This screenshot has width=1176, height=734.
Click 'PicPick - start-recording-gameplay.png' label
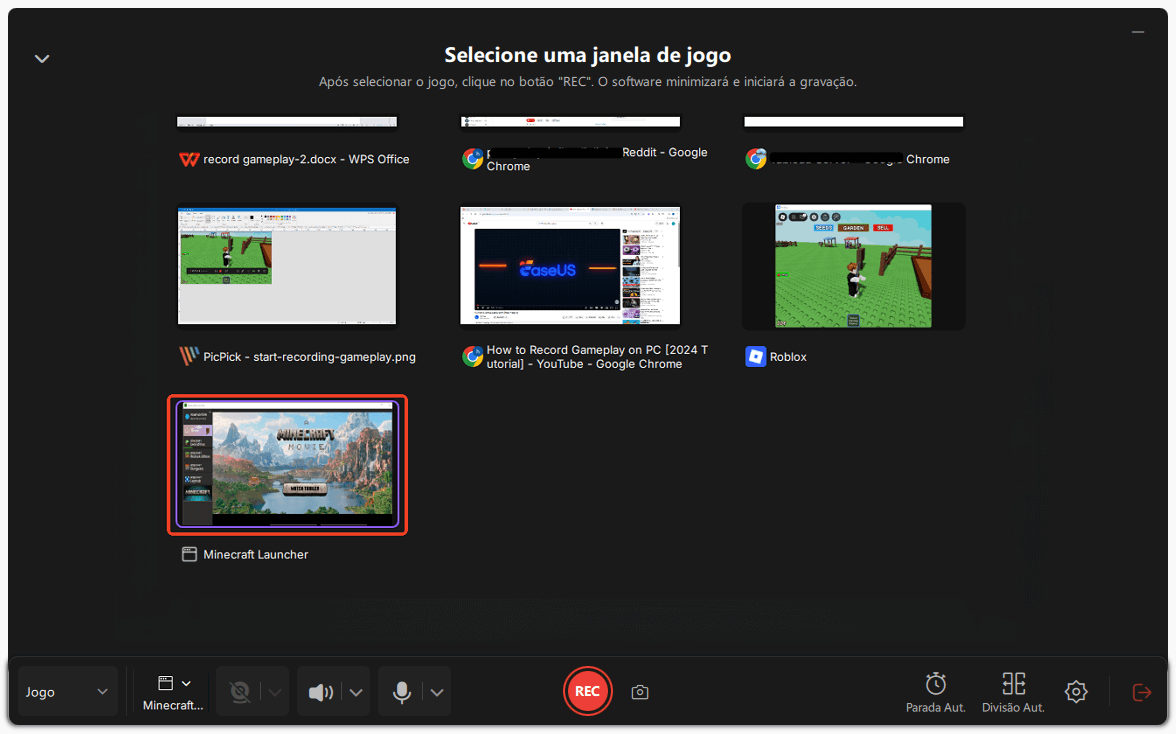(309, 357)
